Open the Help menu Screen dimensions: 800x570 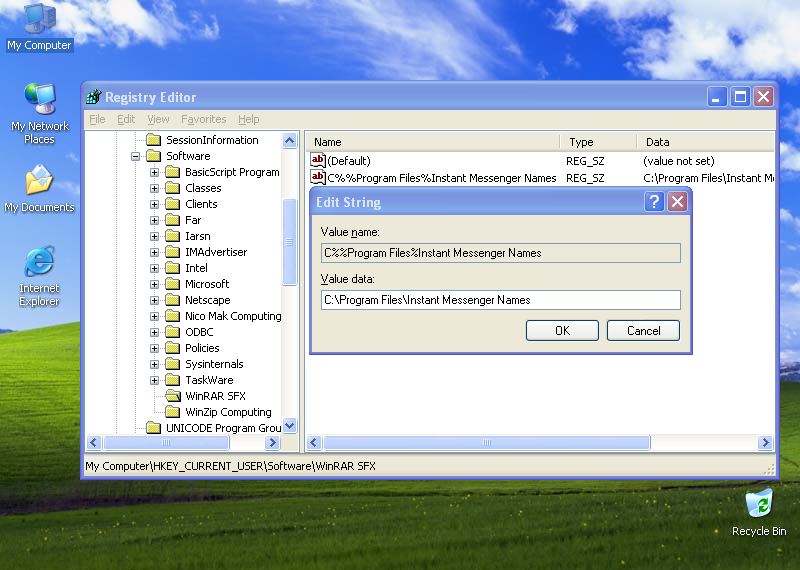coord(248,119)
